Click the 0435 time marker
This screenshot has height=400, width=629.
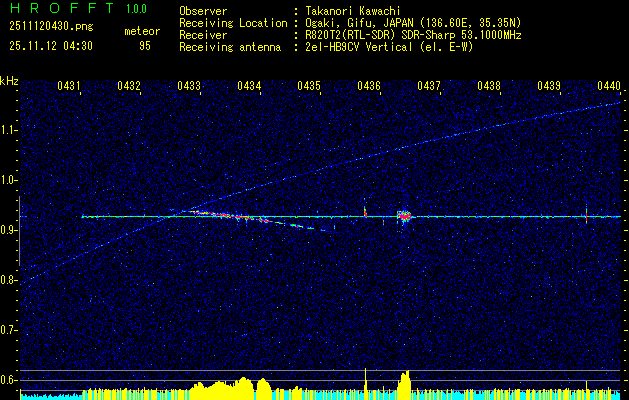[309, 85]
